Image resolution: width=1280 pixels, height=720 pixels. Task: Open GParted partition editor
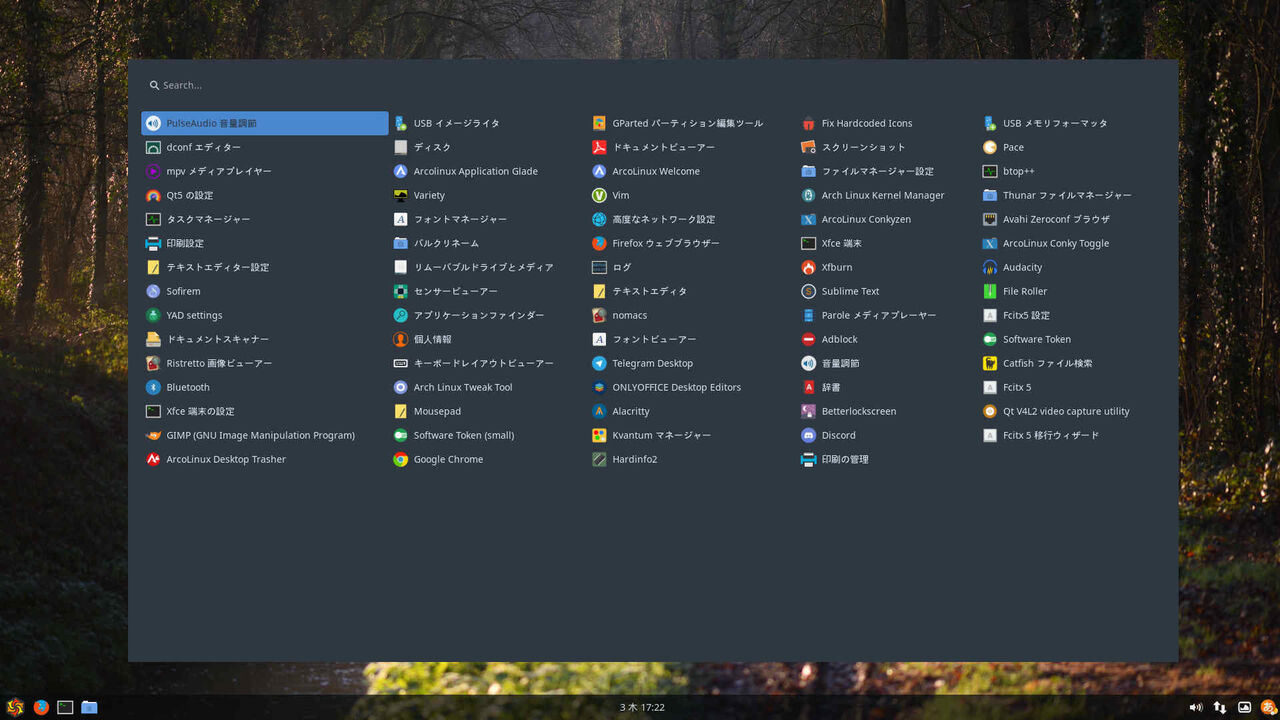(x=677, y=123)
